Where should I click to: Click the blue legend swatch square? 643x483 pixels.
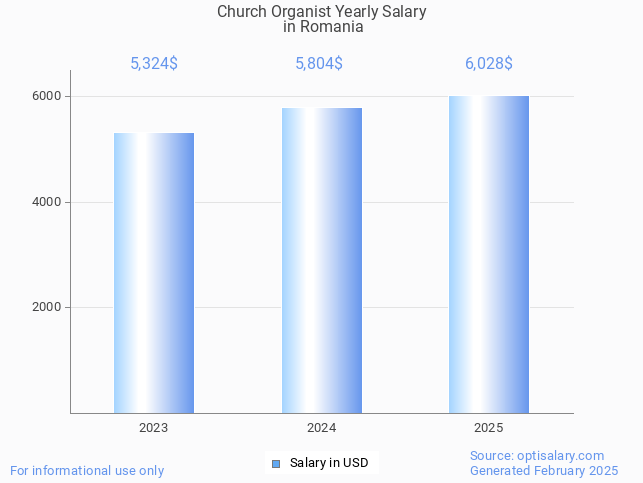[x=276, y=464]
